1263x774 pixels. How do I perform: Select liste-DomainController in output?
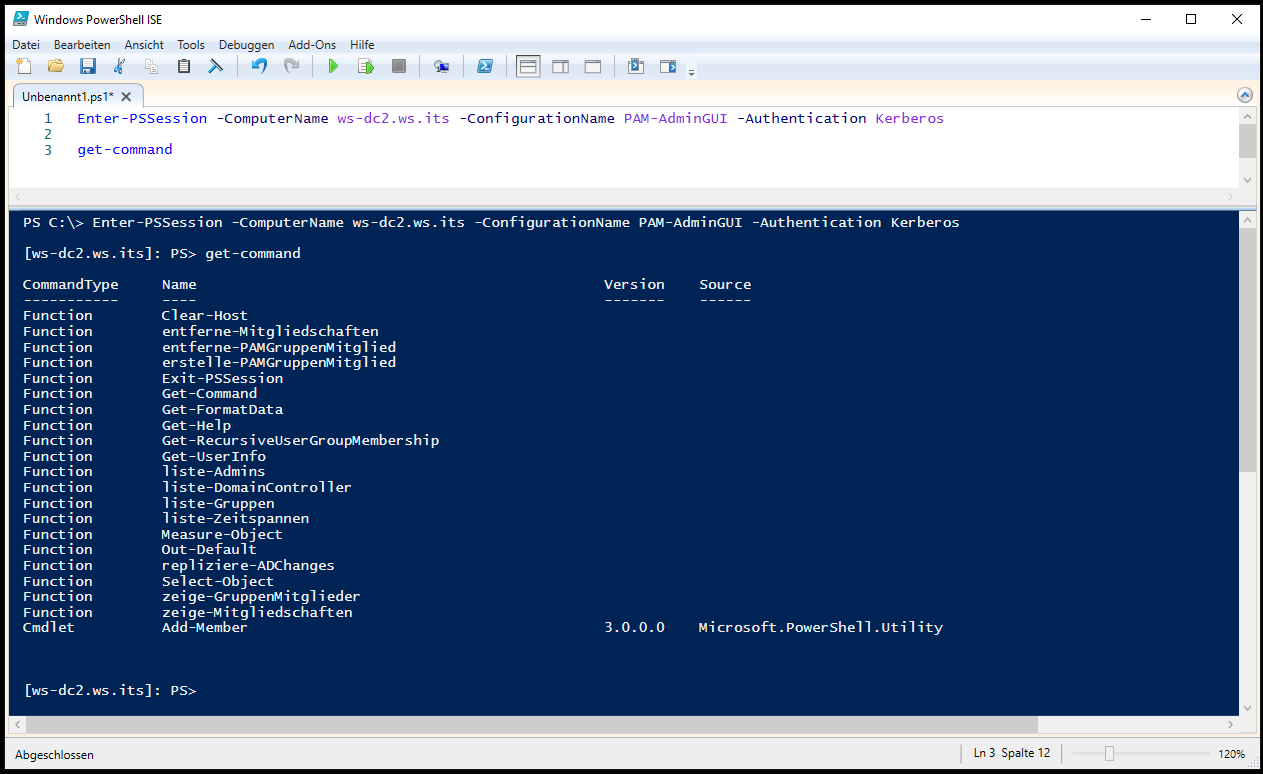coord(257,487)
